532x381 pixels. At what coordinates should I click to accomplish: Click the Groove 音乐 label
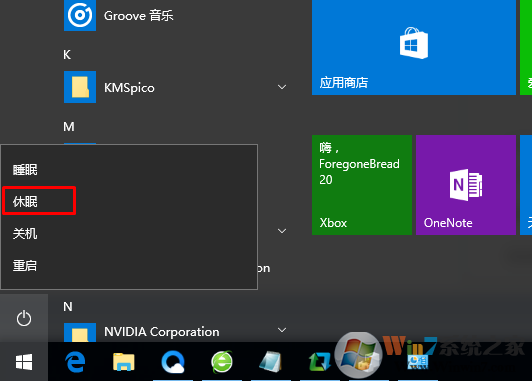point(138,16)
